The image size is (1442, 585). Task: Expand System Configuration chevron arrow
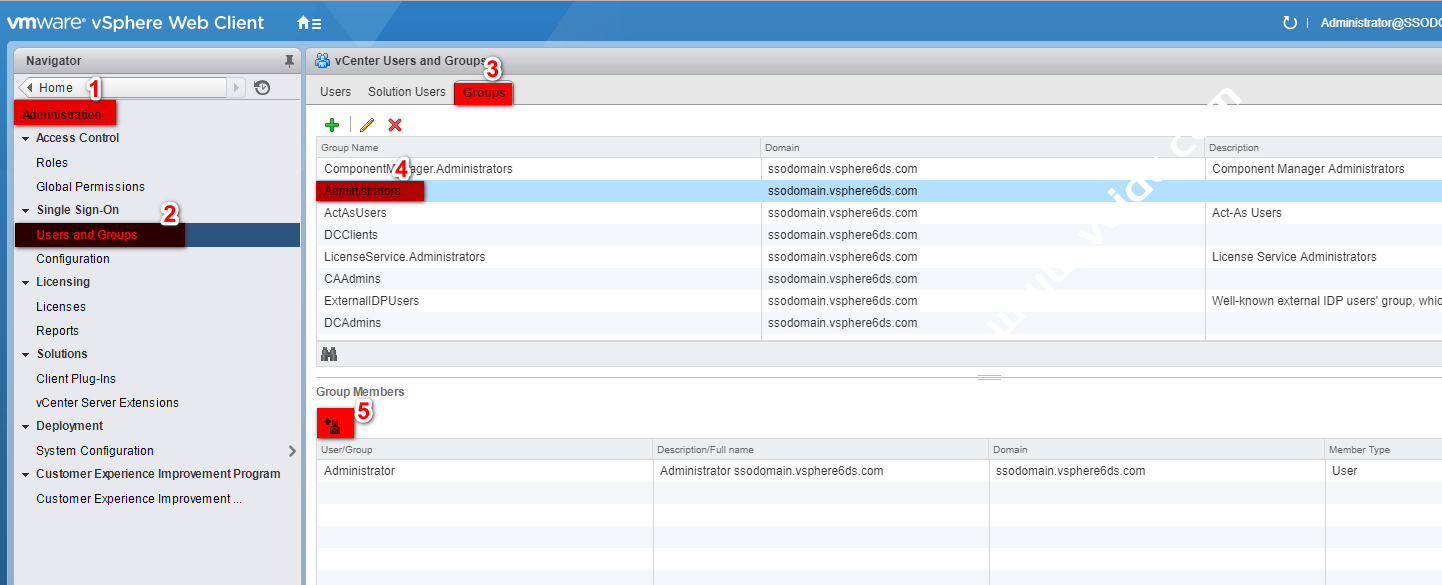292,451
